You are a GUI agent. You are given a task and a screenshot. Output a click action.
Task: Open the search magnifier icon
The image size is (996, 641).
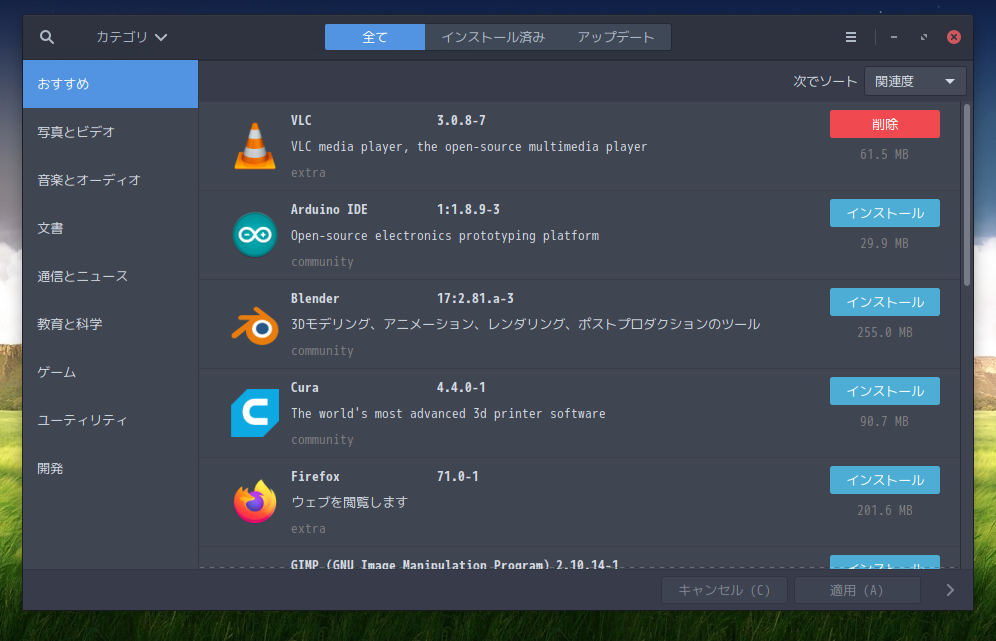pyautogui.click(x=46, y=37)
